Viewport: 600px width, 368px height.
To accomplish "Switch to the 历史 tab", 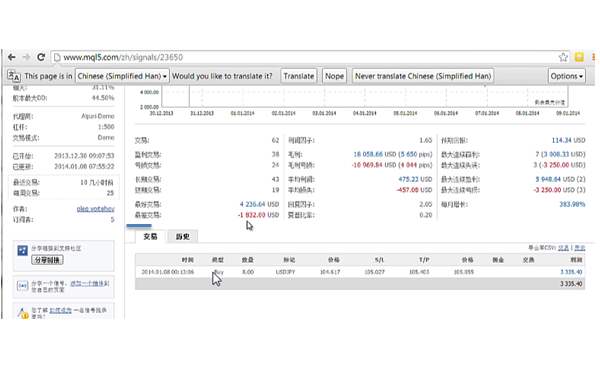I will [183, 237].
